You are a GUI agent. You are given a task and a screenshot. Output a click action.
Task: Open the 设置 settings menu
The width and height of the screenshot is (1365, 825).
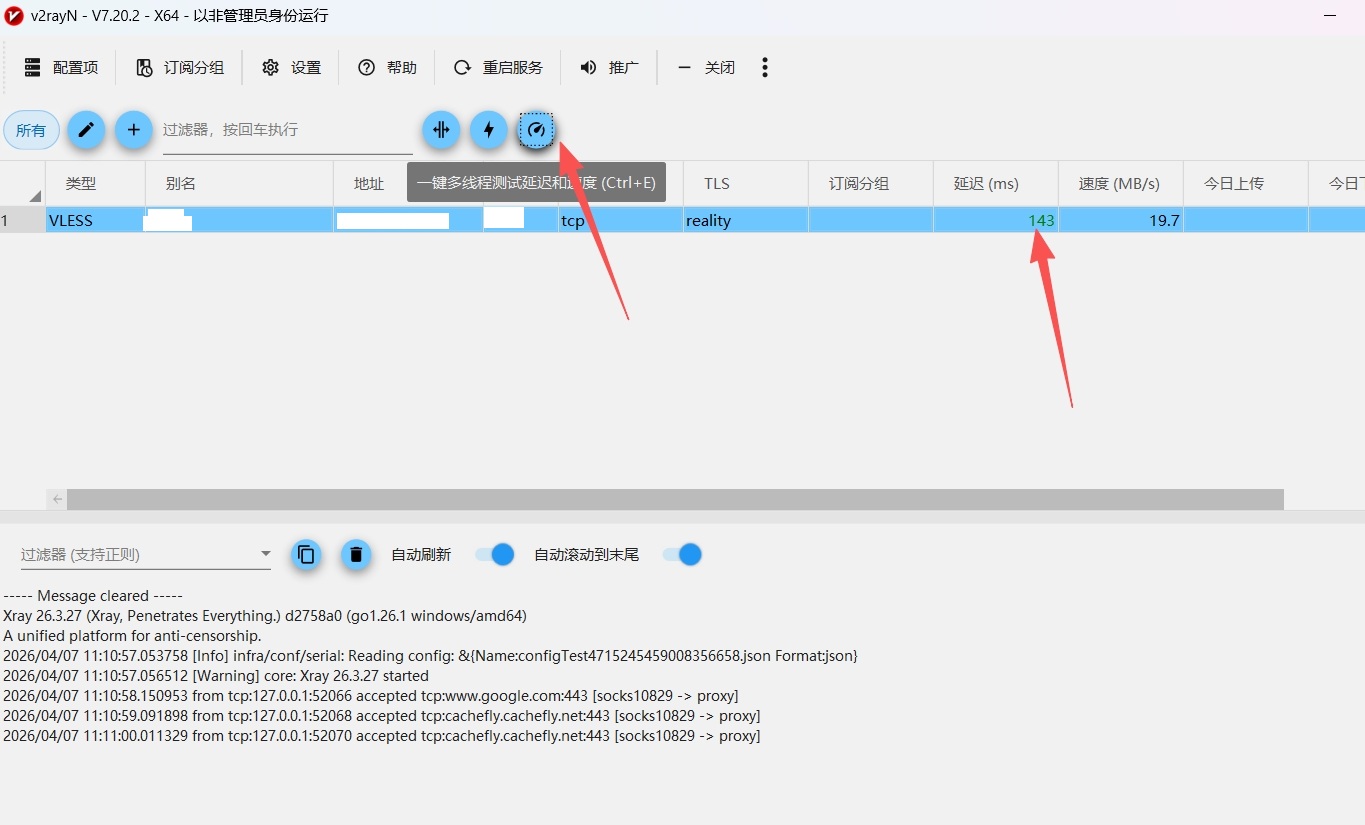291,67
